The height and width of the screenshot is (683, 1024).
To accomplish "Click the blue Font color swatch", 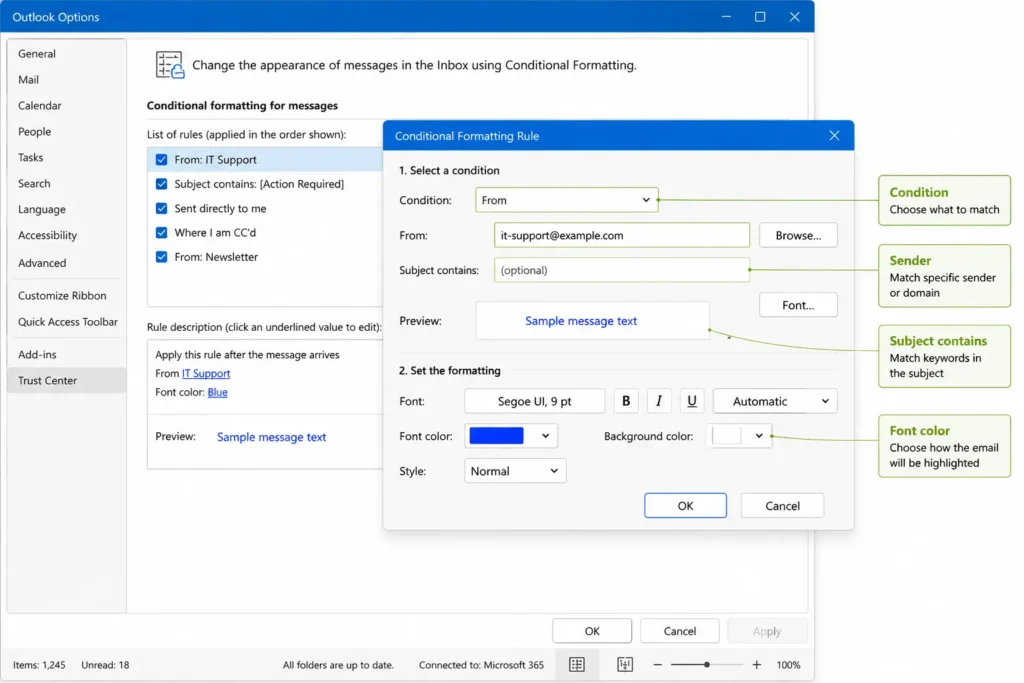I will pos(496,436).
